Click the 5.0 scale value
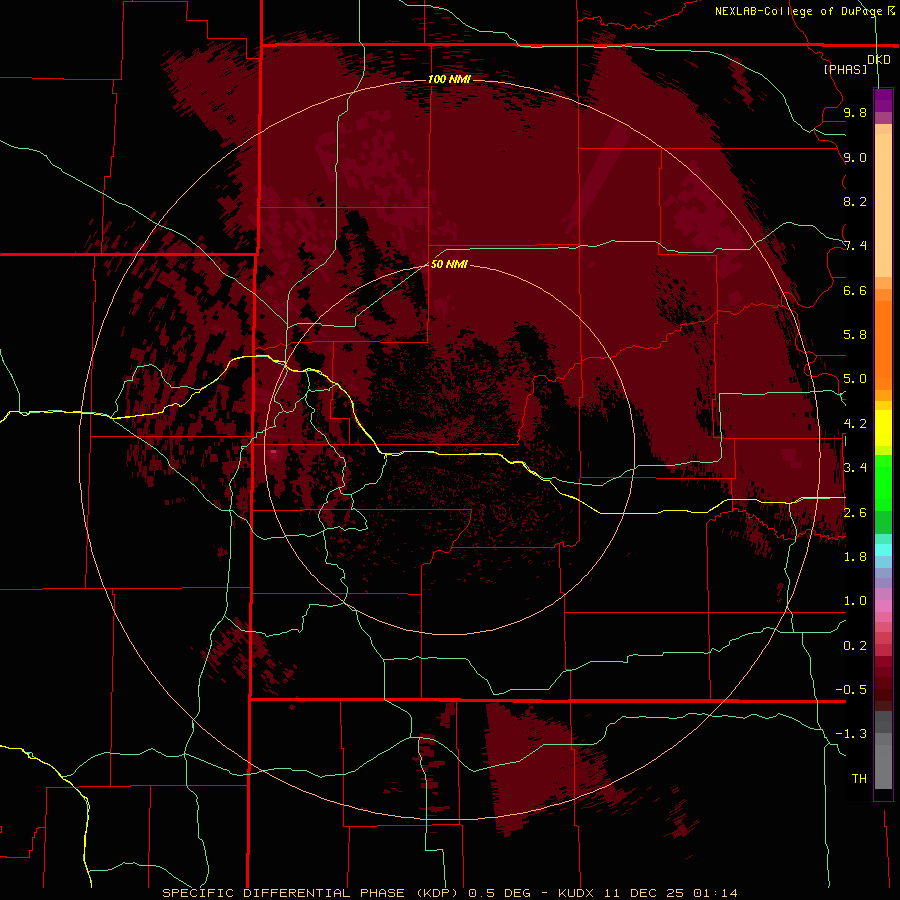Viewport: 900px width, 900px height. click(855, 379)
